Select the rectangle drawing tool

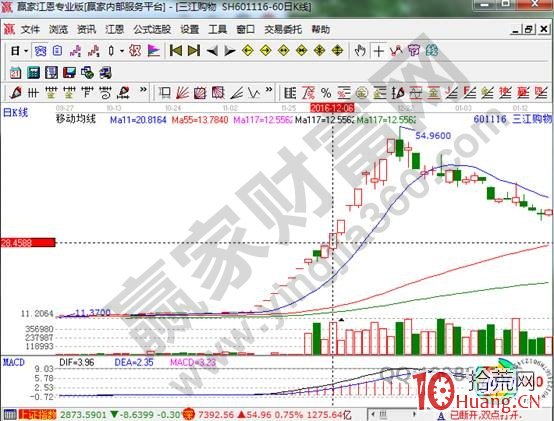pos(164,93)
